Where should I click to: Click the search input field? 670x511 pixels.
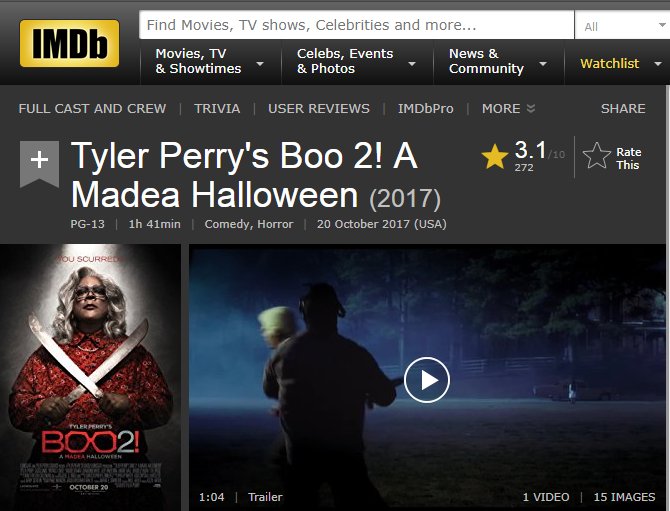tap(356, 25)
